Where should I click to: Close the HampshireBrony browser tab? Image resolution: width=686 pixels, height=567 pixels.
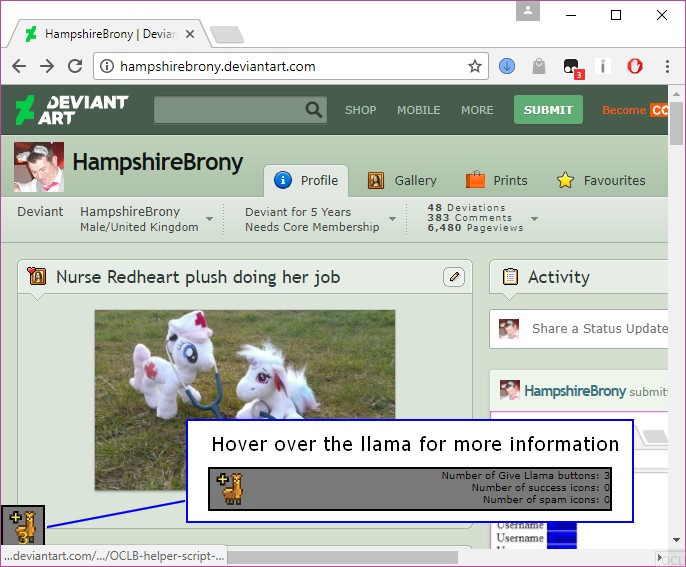coord(189,34)
